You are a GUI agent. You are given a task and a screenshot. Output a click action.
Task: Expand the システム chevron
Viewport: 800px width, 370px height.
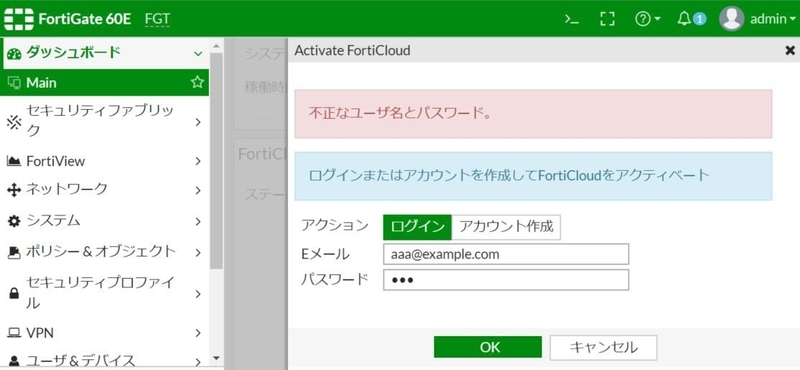(198, 221)
